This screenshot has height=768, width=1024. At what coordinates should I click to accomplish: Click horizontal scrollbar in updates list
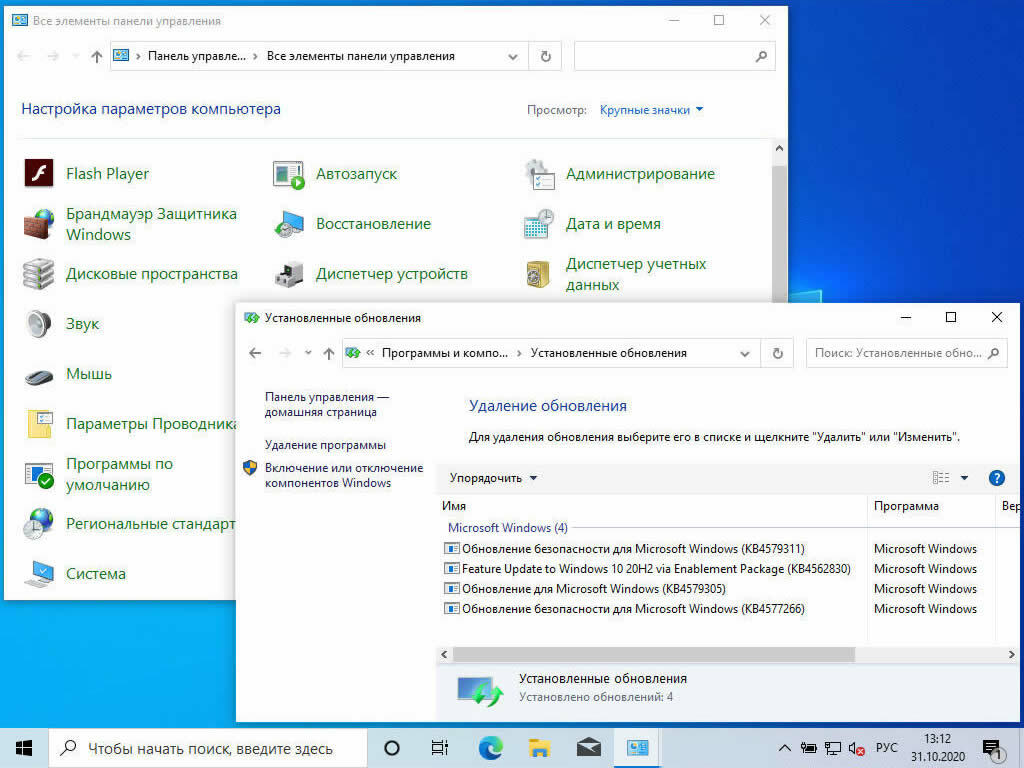653,654
